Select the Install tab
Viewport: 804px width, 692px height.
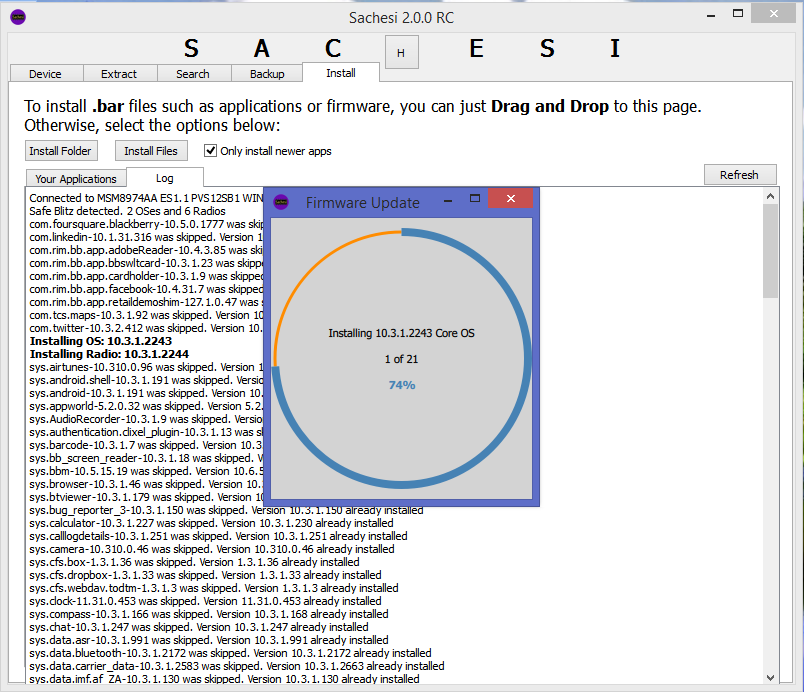(x=341, y=73)
